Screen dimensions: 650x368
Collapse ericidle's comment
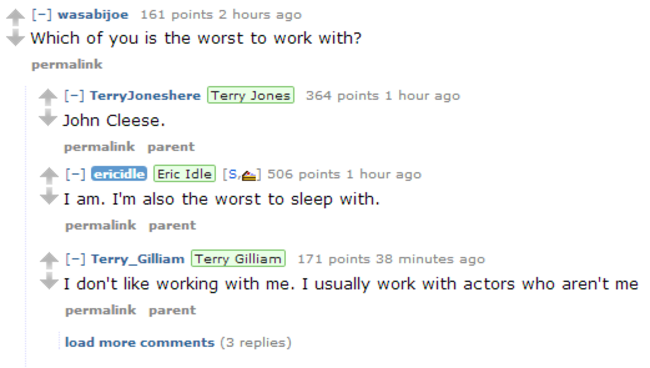(75, 174)
